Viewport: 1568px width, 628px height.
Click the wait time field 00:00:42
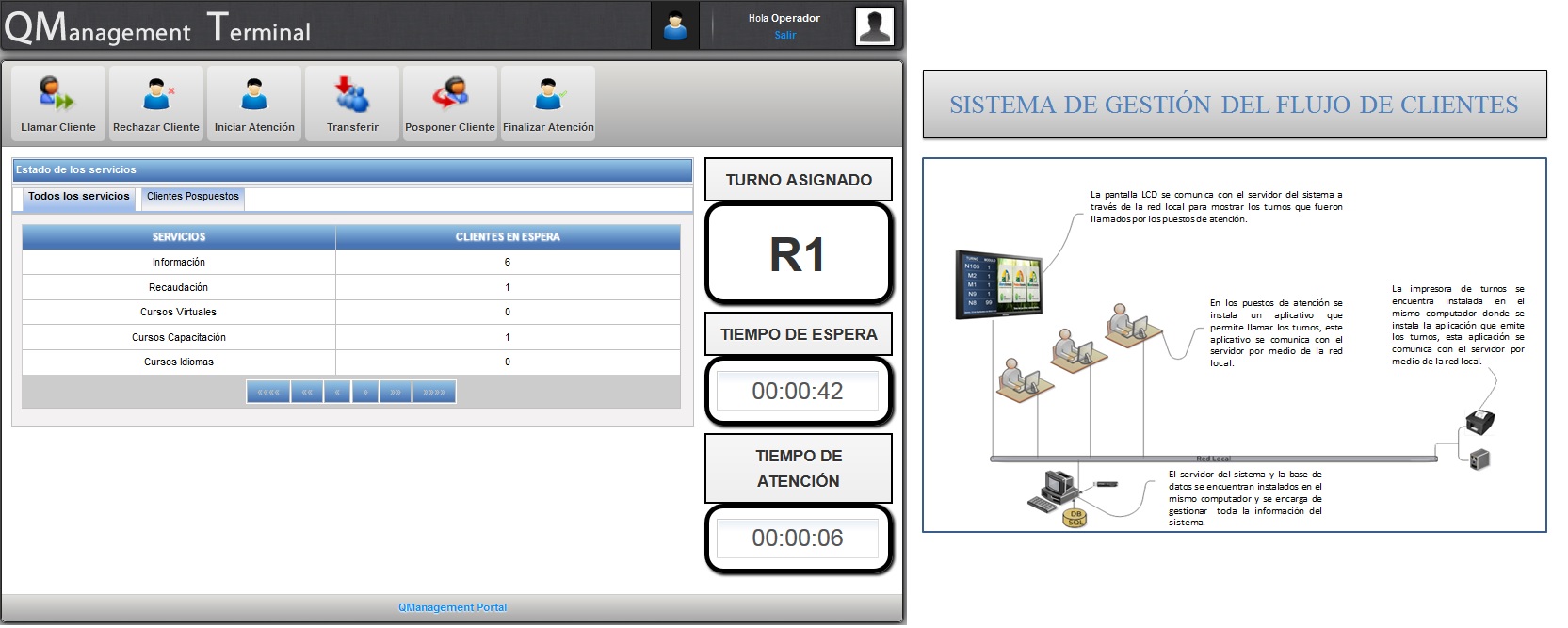click(x=798, y=391)
